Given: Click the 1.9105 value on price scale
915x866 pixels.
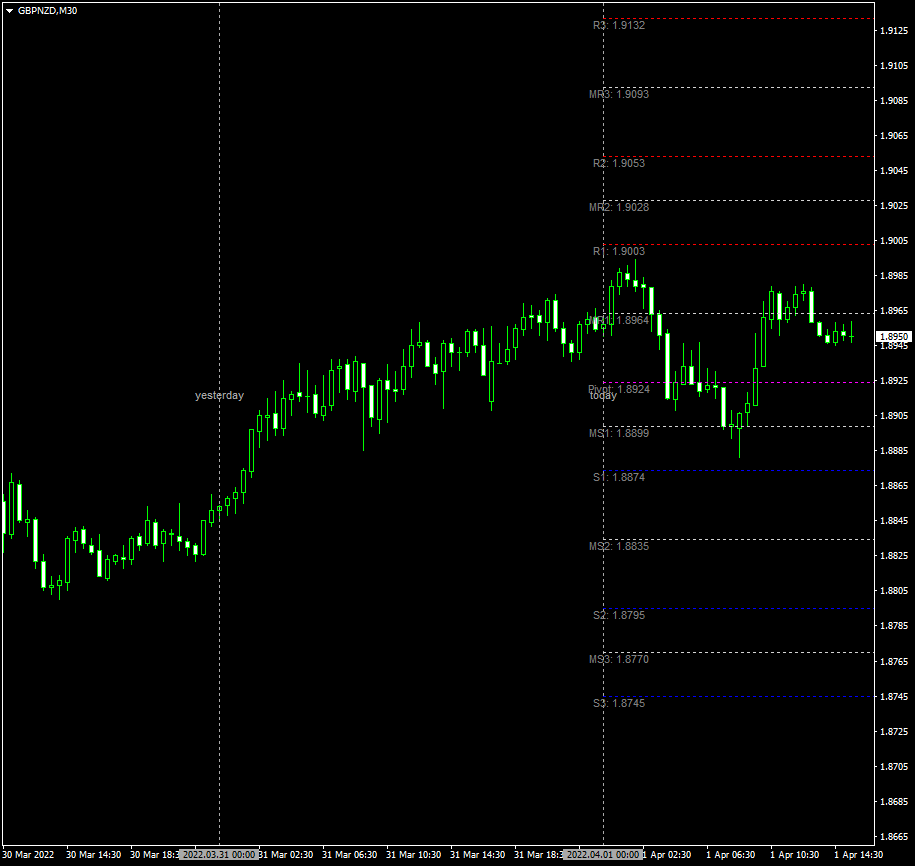Looking at the screenshot, I should click(x=893, y=66).
